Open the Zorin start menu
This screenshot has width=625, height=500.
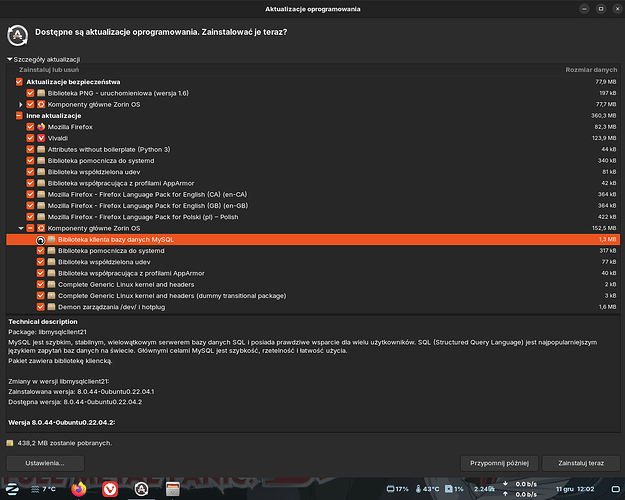pos(11,488)
